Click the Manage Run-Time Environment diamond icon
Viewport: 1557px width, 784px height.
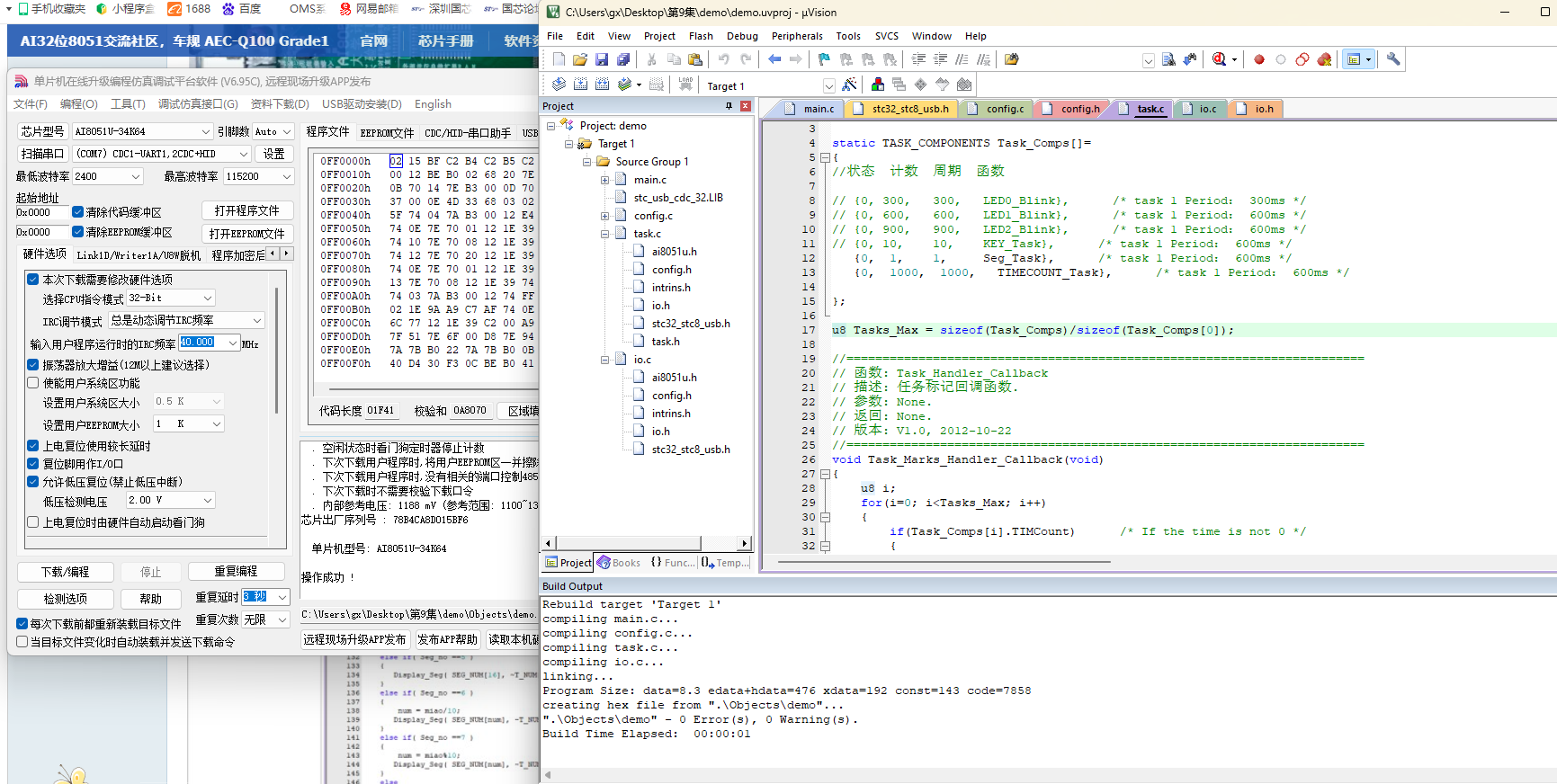(x=920, y=85)
